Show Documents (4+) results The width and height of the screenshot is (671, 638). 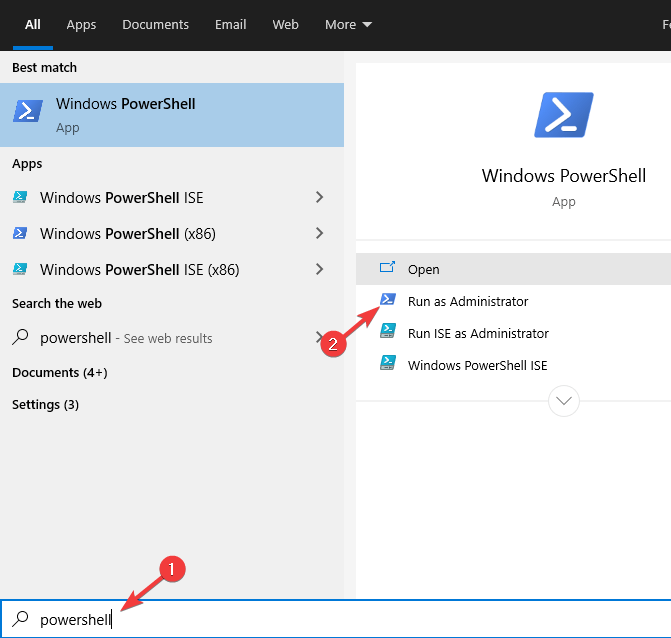pyautogui.click(x=59, y=372)
